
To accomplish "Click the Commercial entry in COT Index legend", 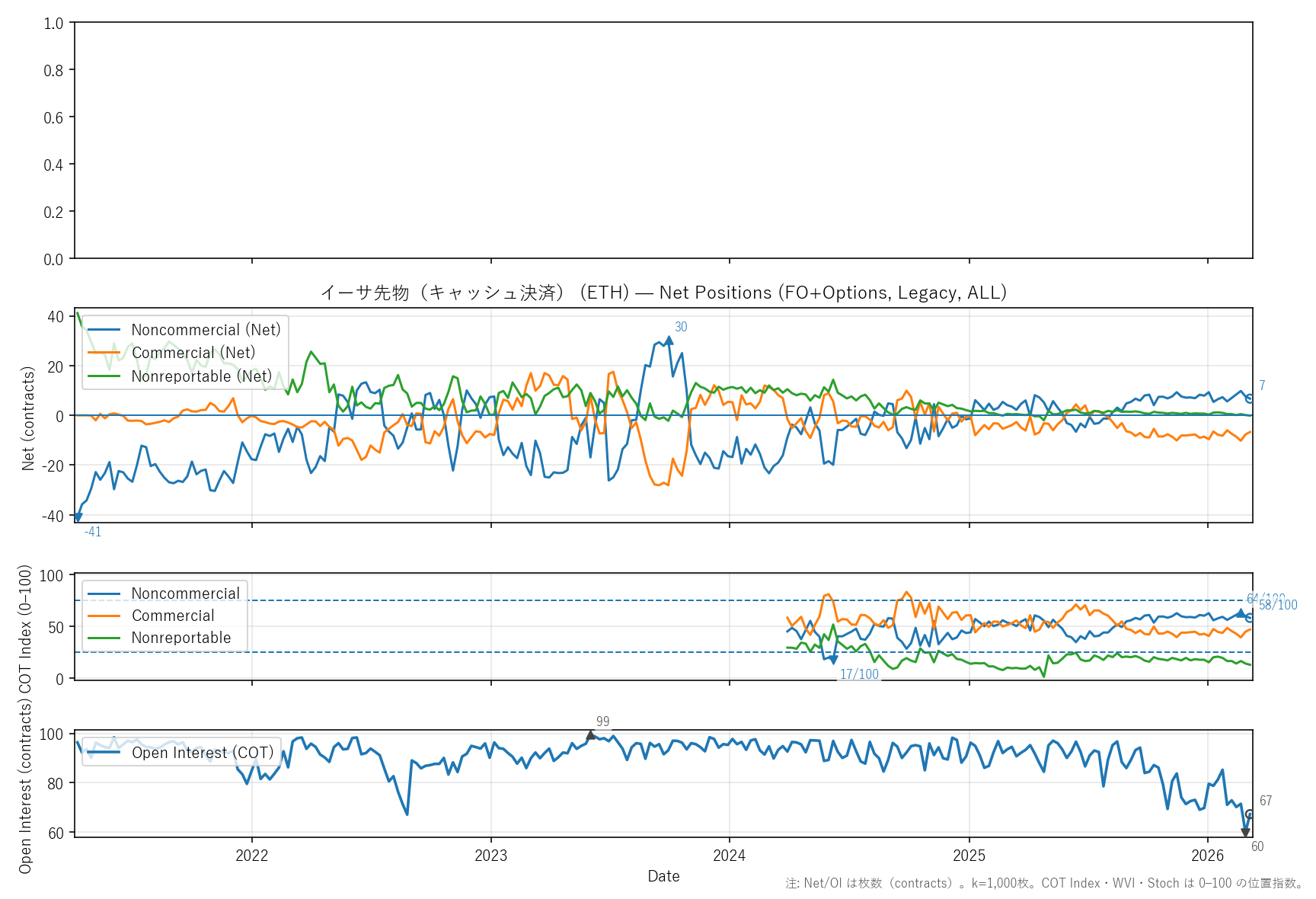I will tap(173, 616).
